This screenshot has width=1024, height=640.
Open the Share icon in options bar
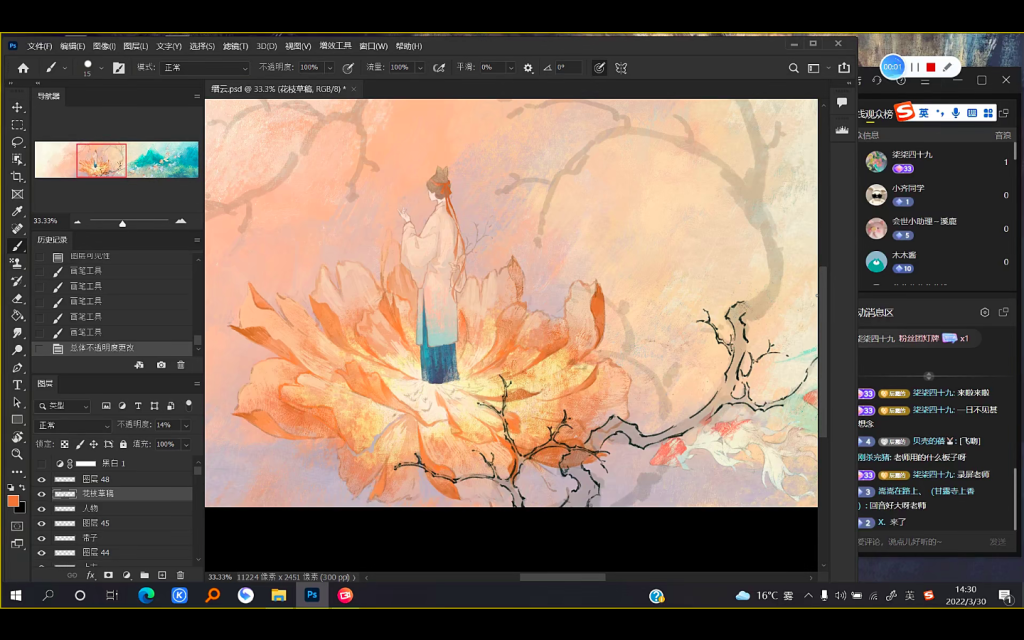844,68
